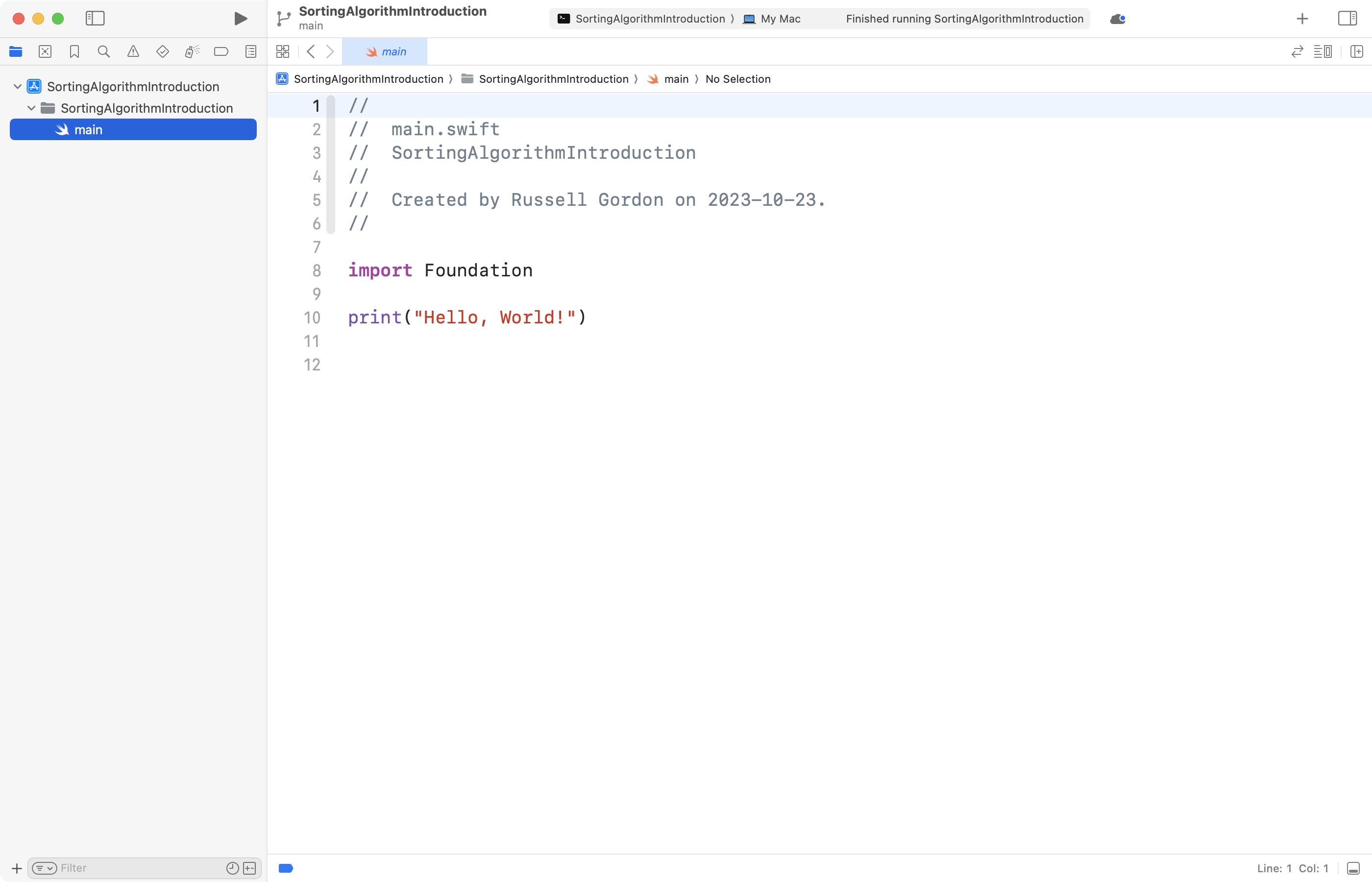Collapse the SortingAlgorithmIntroduction project tree
Image resolution: width=1372 pixels, height=882 pixels.
point(17,86)
